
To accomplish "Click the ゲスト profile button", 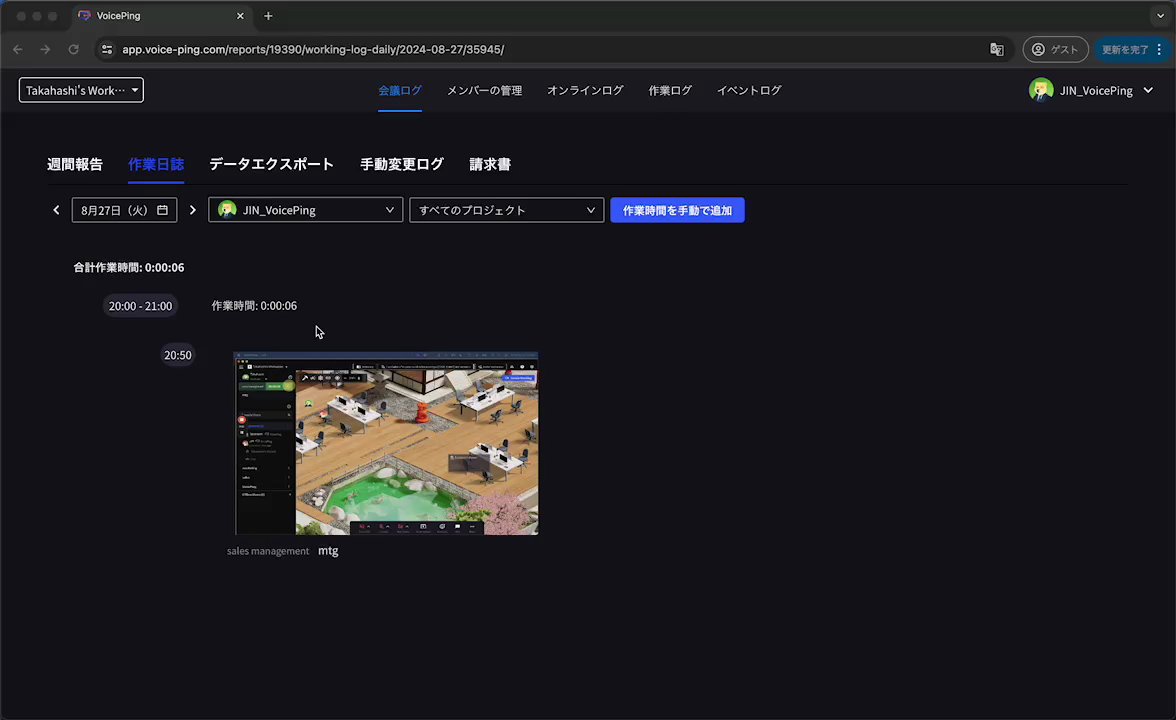I will coord(1055,50).
